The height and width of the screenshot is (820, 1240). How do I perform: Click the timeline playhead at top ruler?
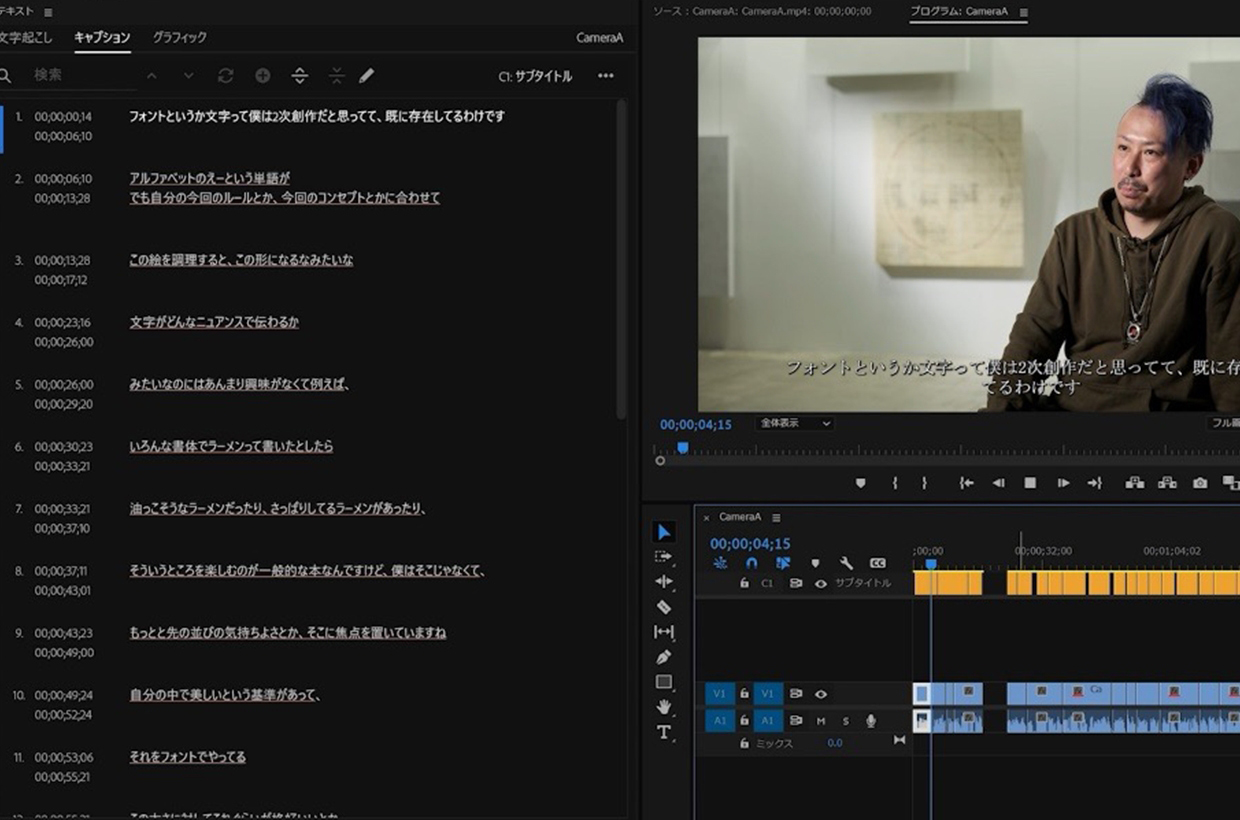931,564
